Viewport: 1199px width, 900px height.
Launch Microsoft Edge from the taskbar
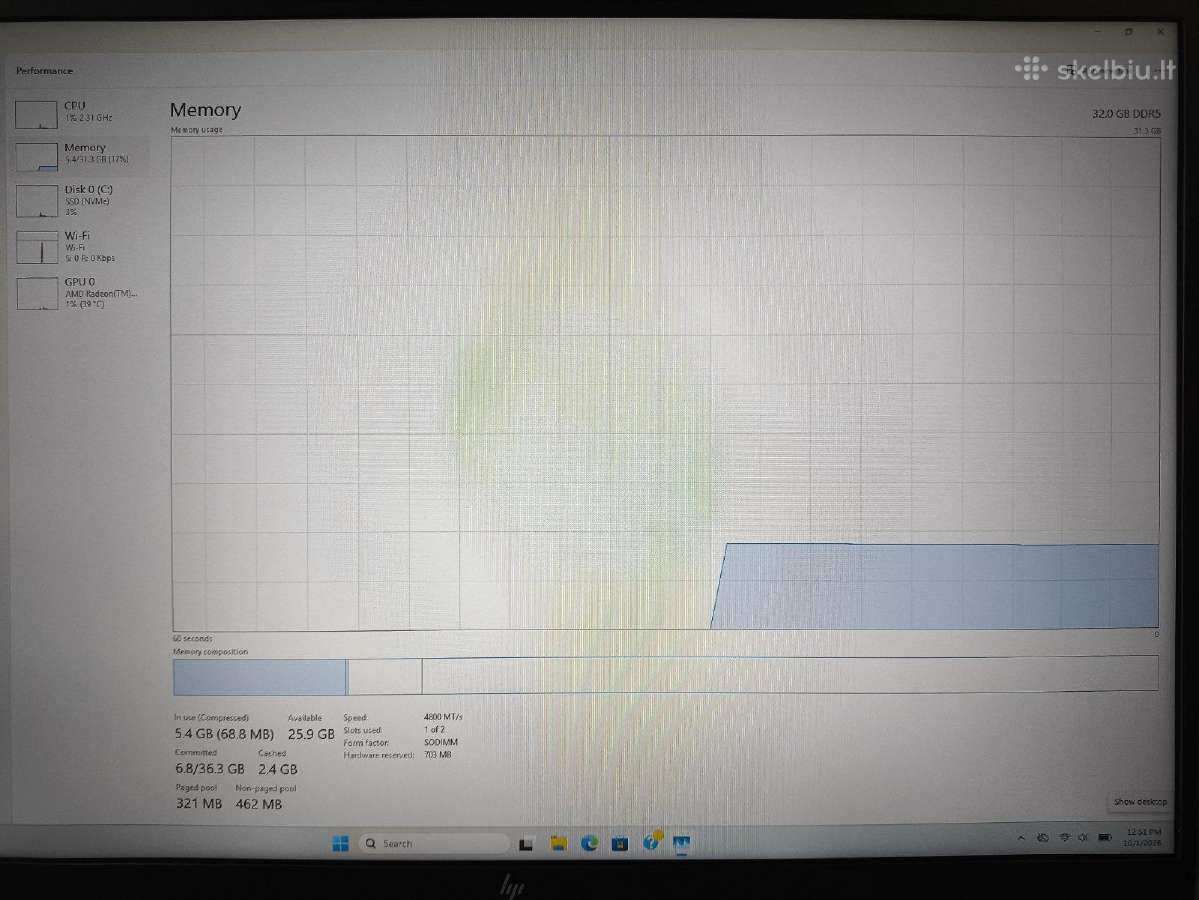click(590, 843)
